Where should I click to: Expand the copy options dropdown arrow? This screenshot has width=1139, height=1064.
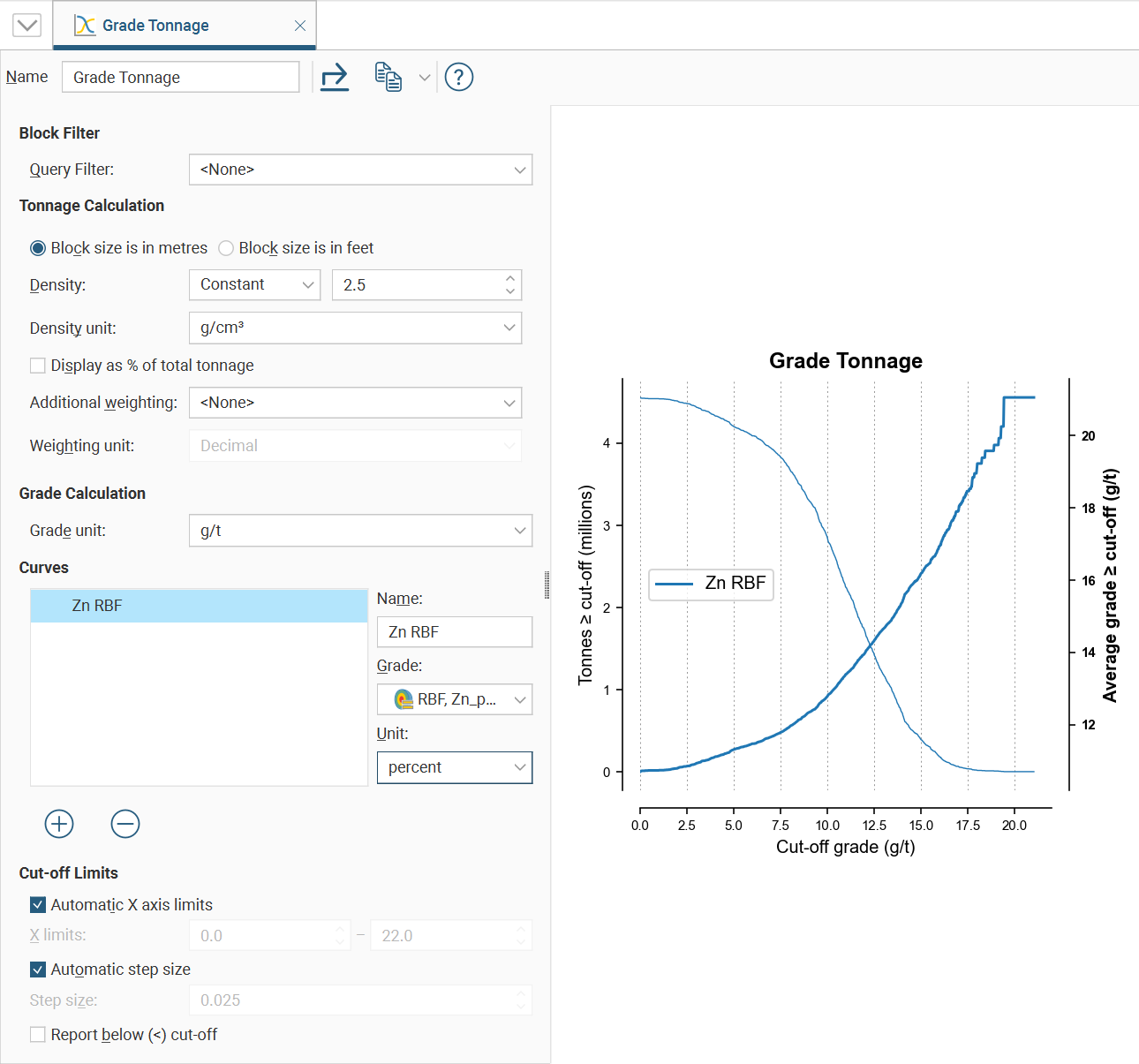425,78
